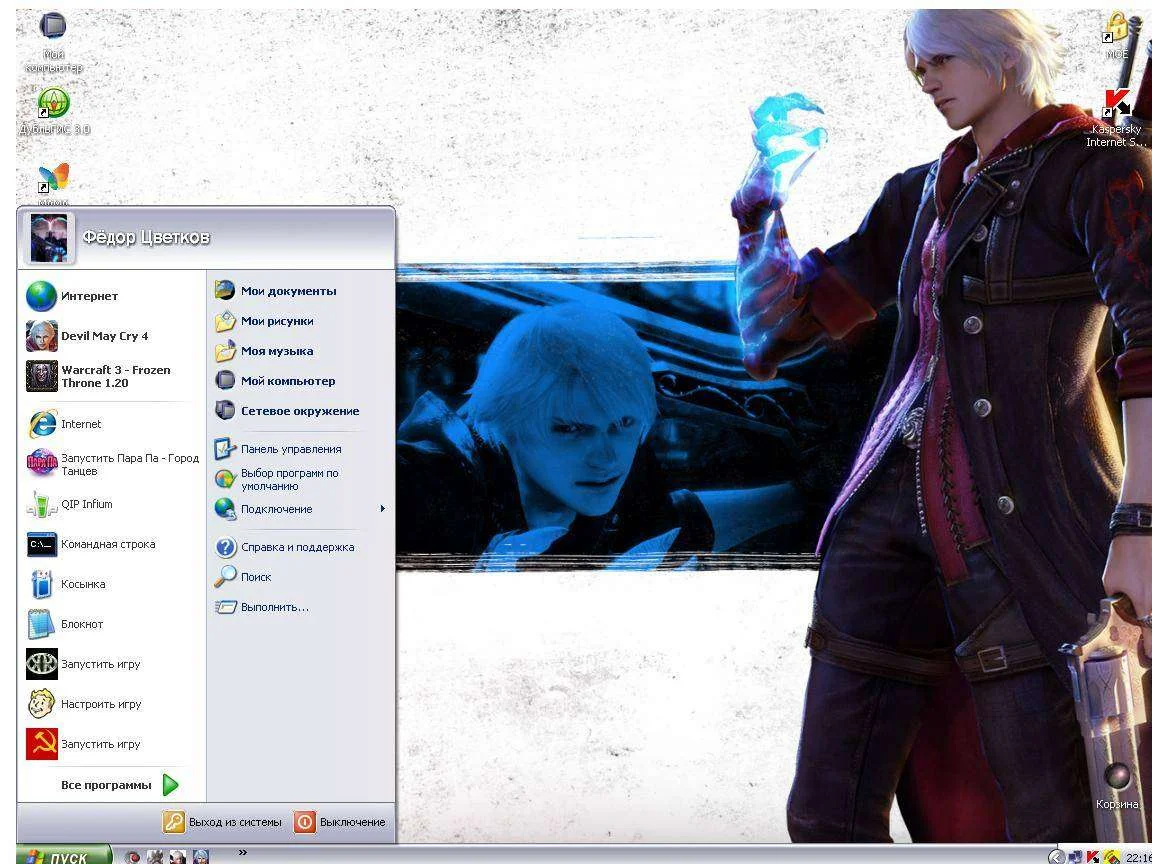Open Командная строка

click(112, 544)
